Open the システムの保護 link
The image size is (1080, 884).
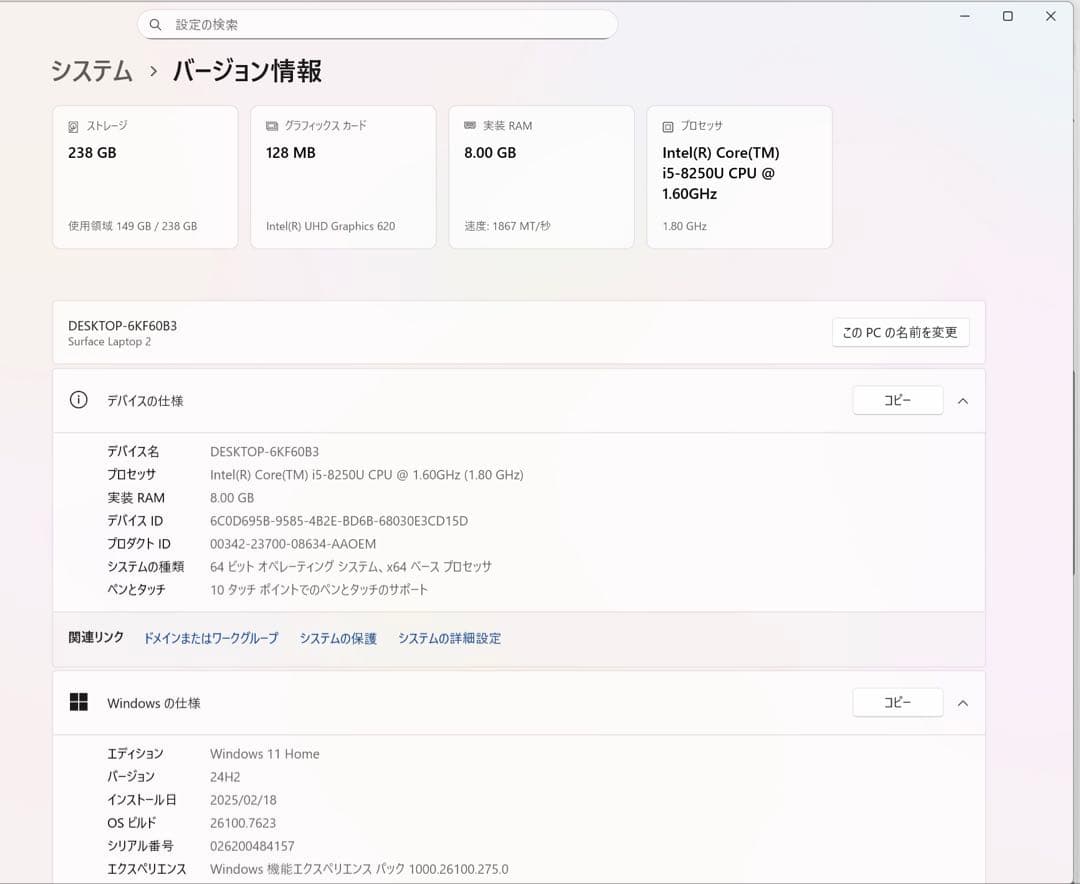click(x=337, y=637)
